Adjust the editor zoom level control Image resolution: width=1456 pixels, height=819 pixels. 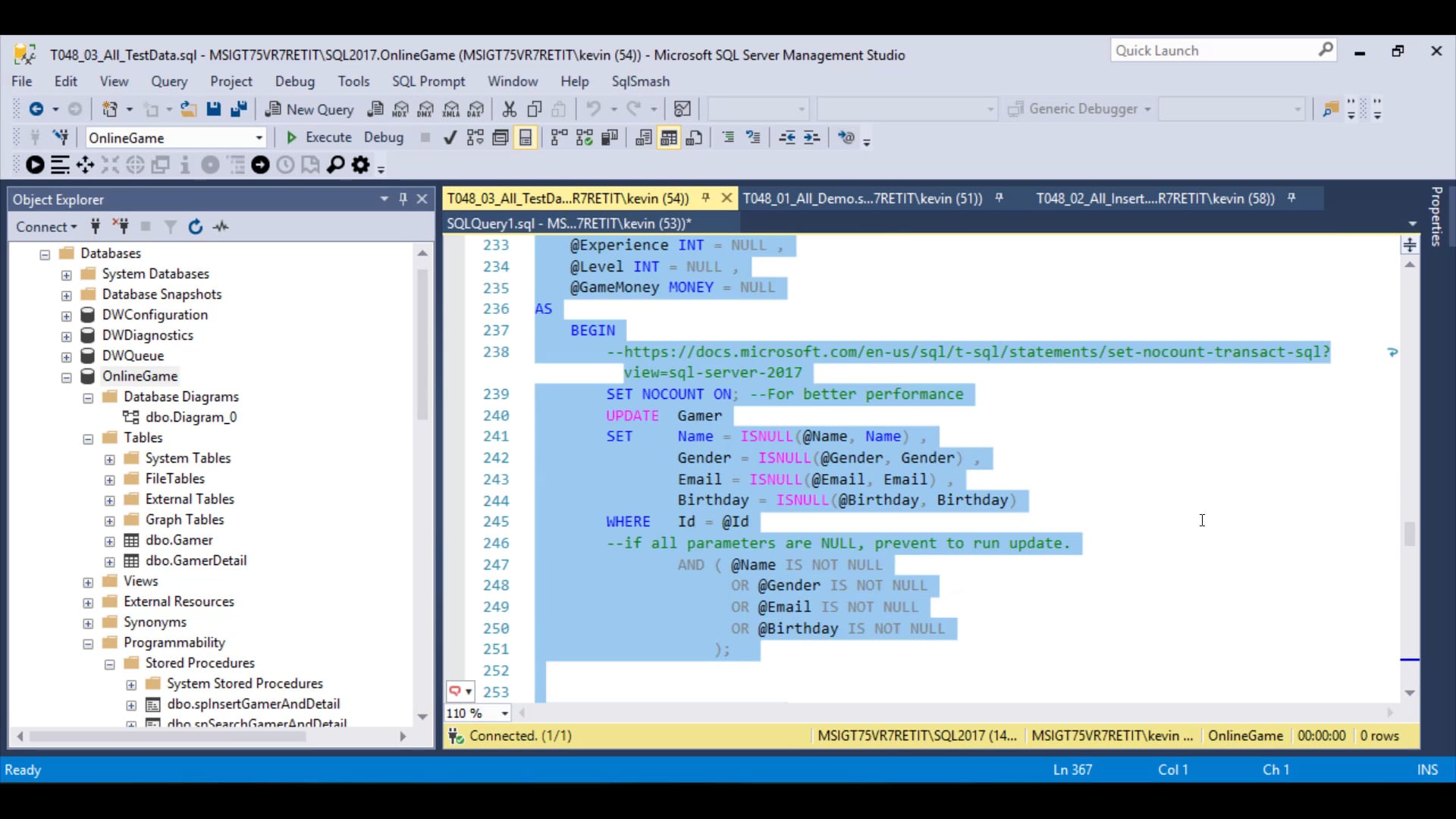(476, 713)
